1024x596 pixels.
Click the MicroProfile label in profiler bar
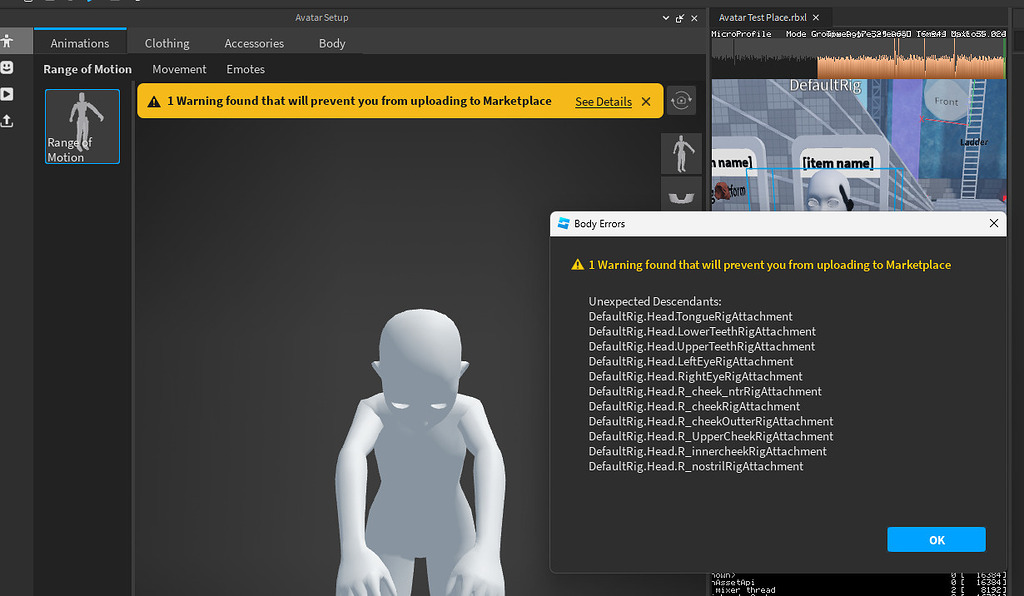(x=741, y=34)
